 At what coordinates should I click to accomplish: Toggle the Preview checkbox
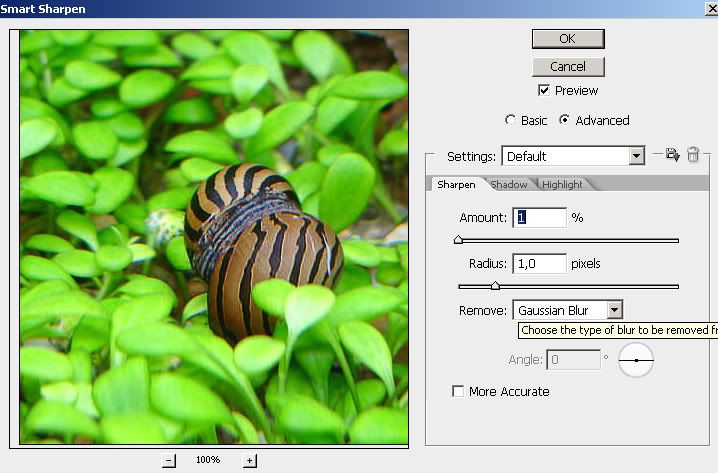[x=544, y=91]
